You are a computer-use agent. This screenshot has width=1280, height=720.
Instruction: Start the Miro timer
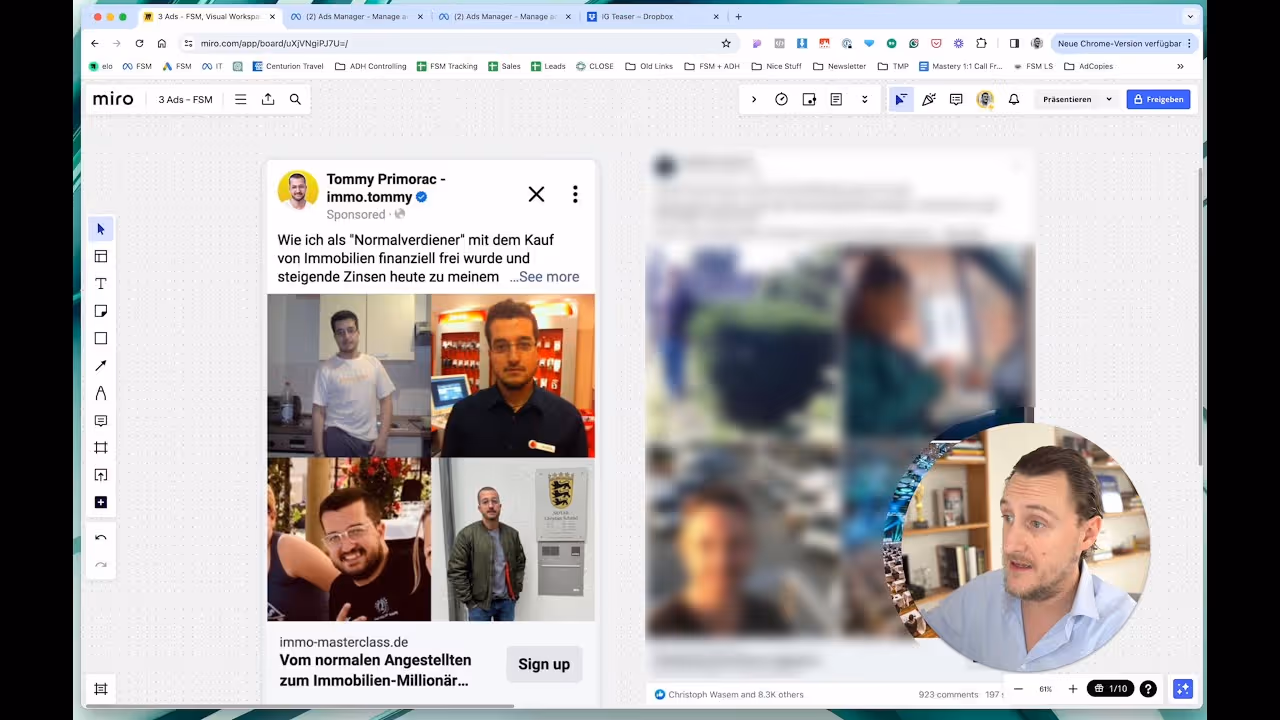click(x=781, y=99)
